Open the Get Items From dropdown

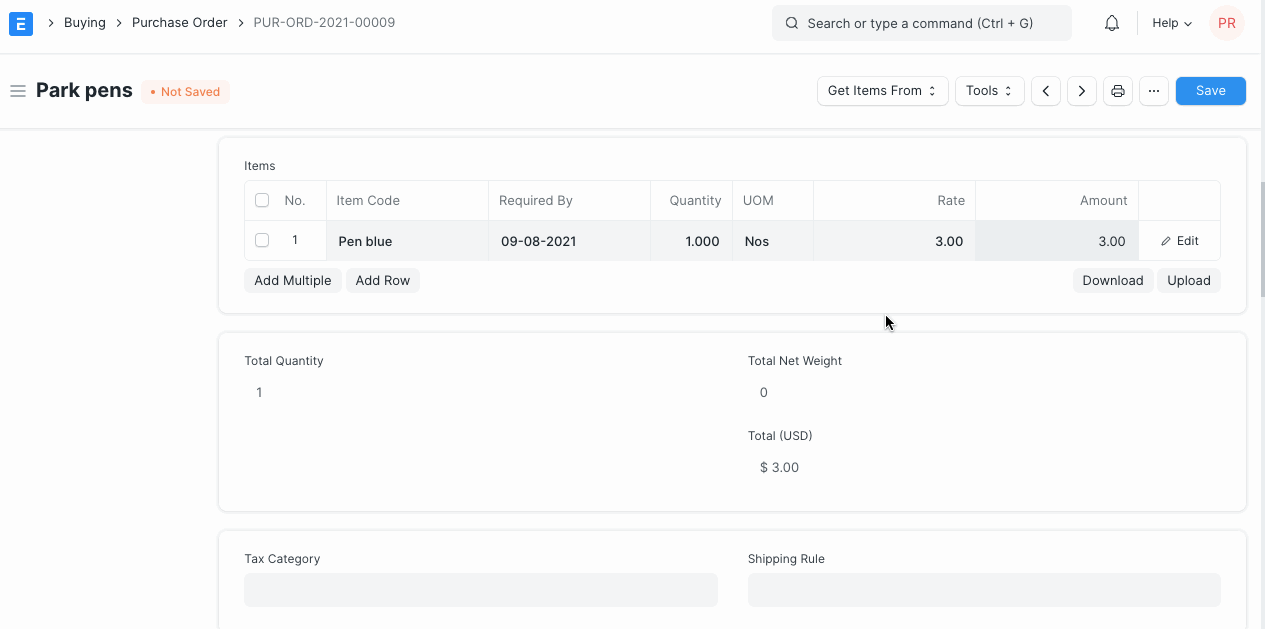click(882, 90)
